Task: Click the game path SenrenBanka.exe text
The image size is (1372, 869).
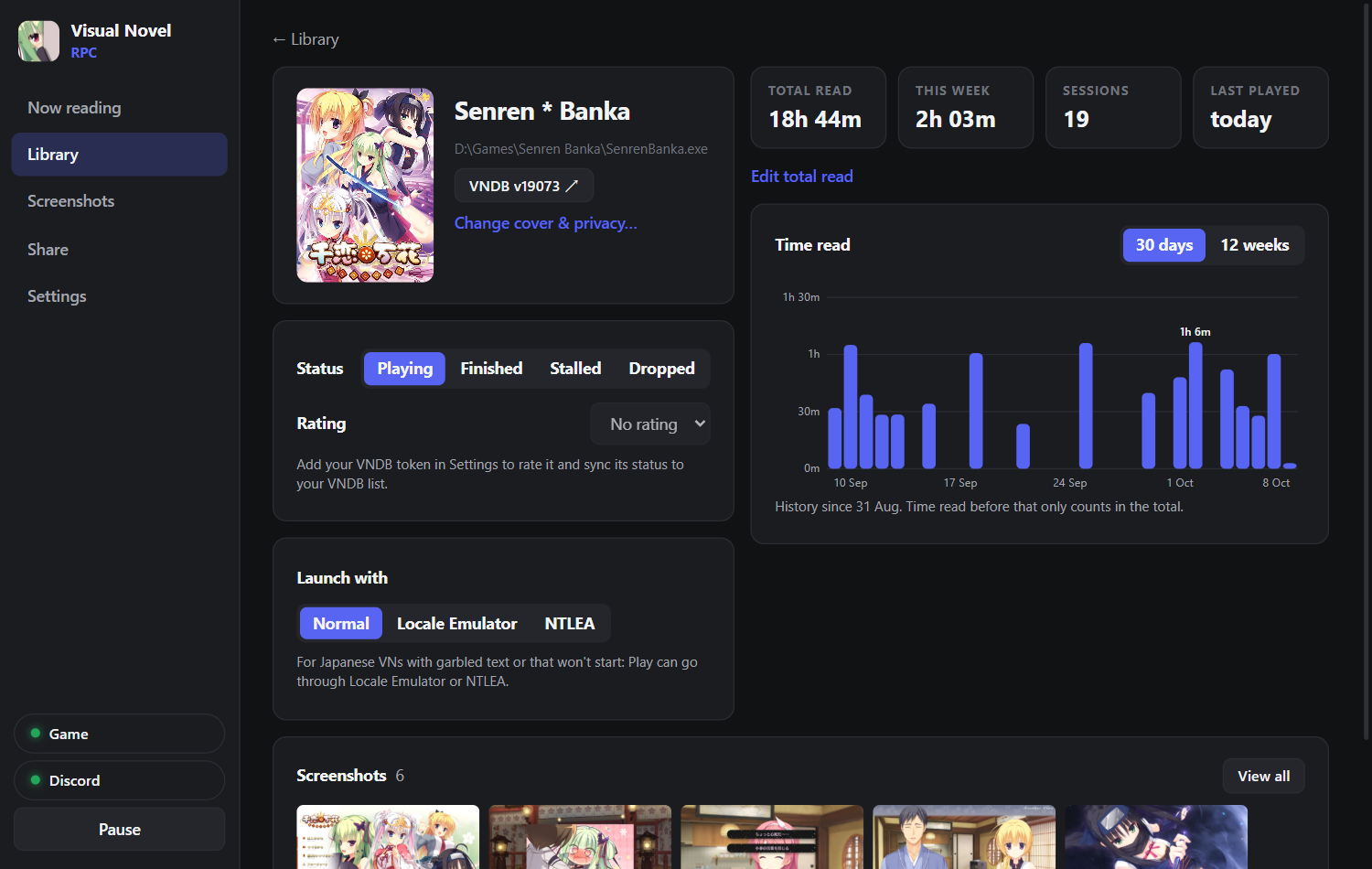Action: tap(581, 149)
